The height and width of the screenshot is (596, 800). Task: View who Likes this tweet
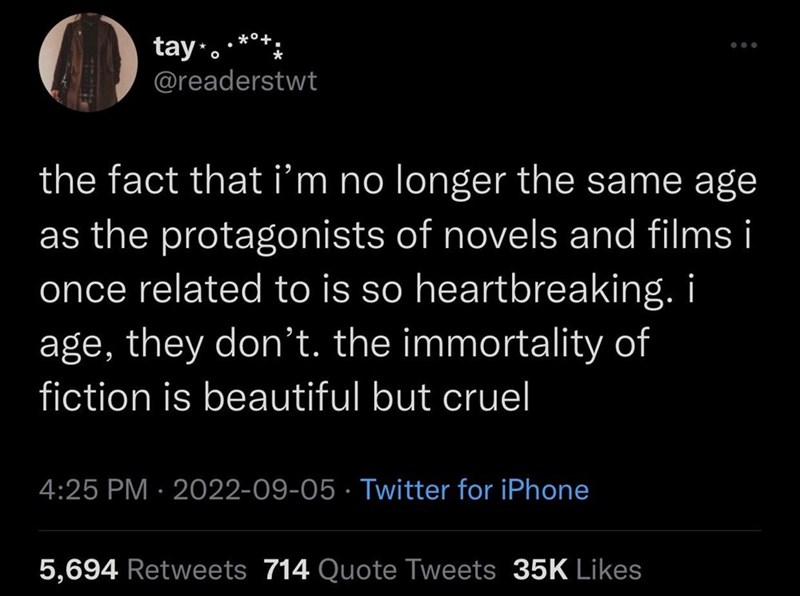(x=608, y=569)
